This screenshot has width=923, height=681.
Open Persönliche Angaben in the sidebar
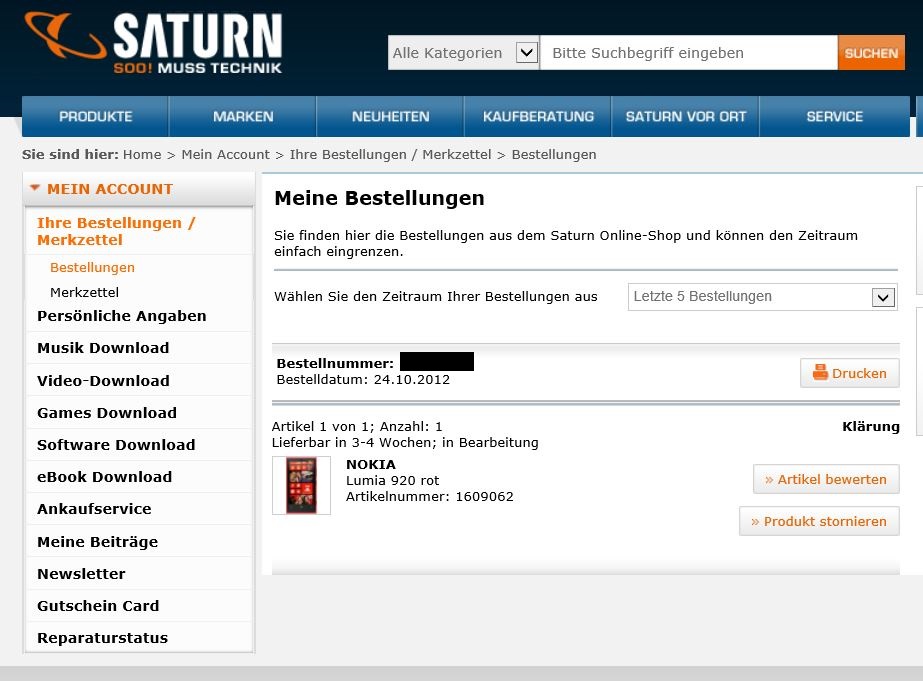pos(121,316)
